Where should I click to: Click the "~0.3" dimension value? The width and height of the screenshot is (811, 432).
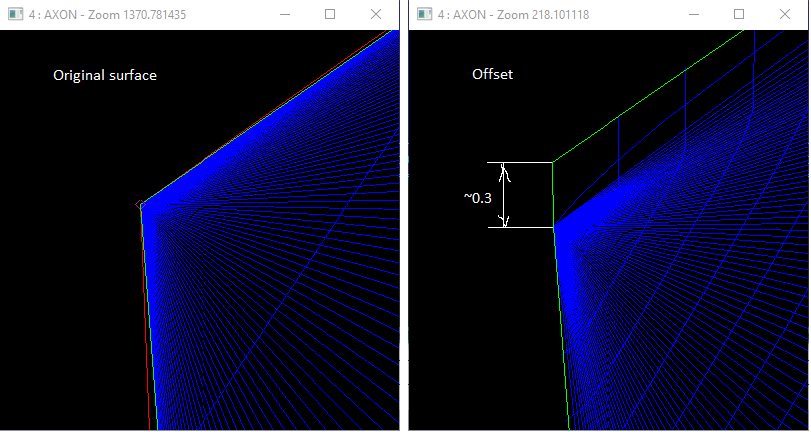coord(477,198)
